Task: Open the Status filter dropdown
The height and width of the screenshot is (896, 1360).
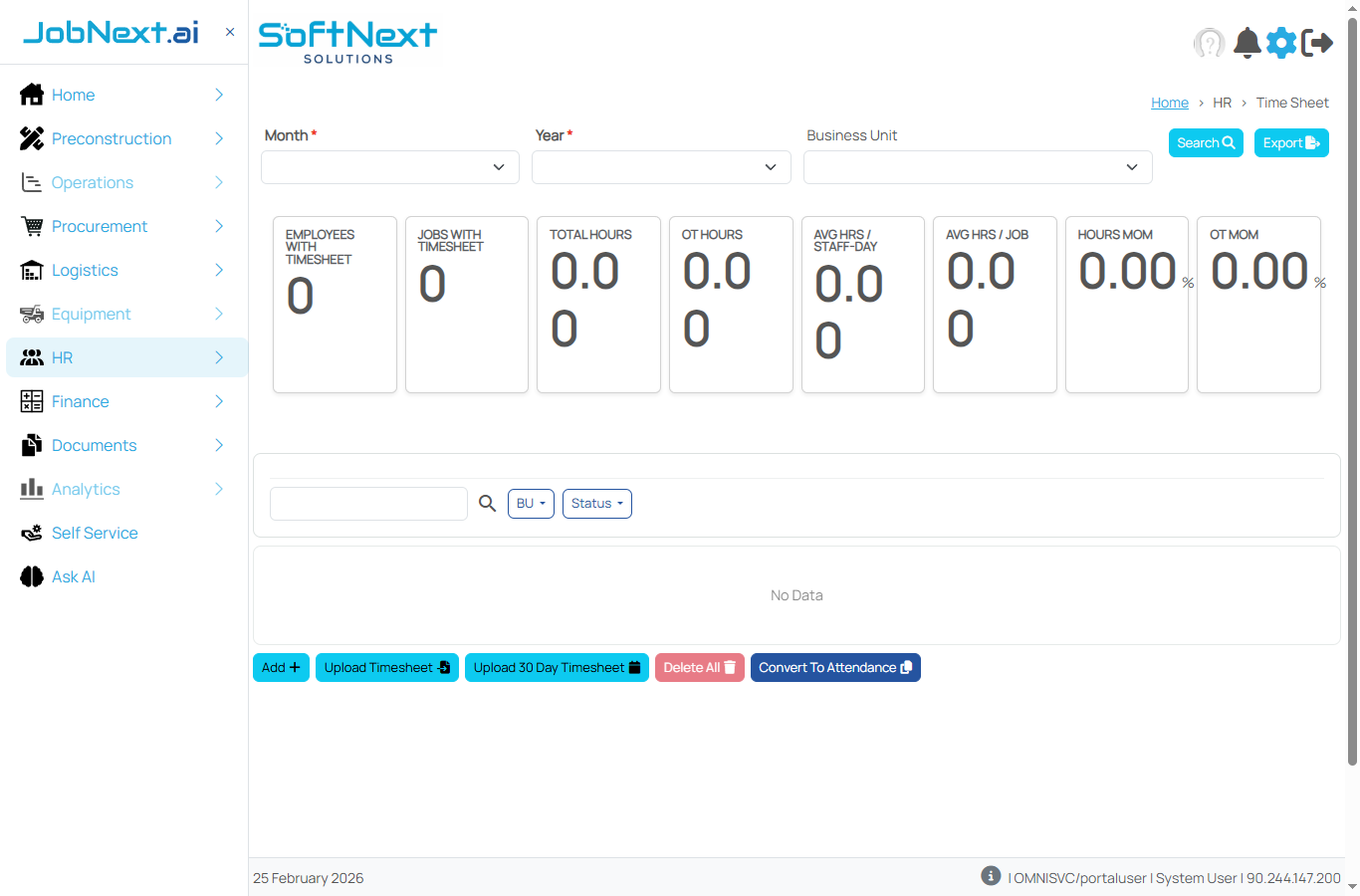Action: tap(596, 503)
